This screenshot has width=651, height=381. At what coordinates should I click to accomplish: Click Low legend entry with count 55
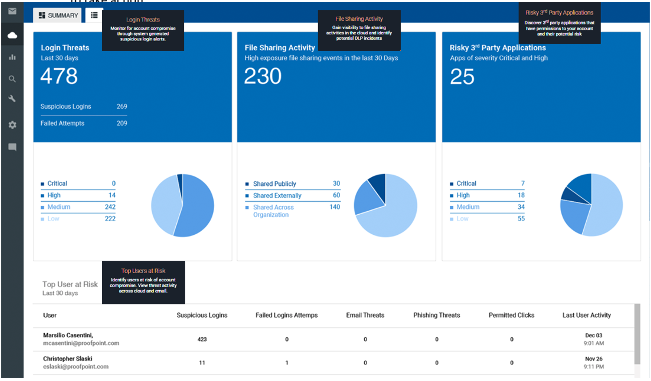487,219
